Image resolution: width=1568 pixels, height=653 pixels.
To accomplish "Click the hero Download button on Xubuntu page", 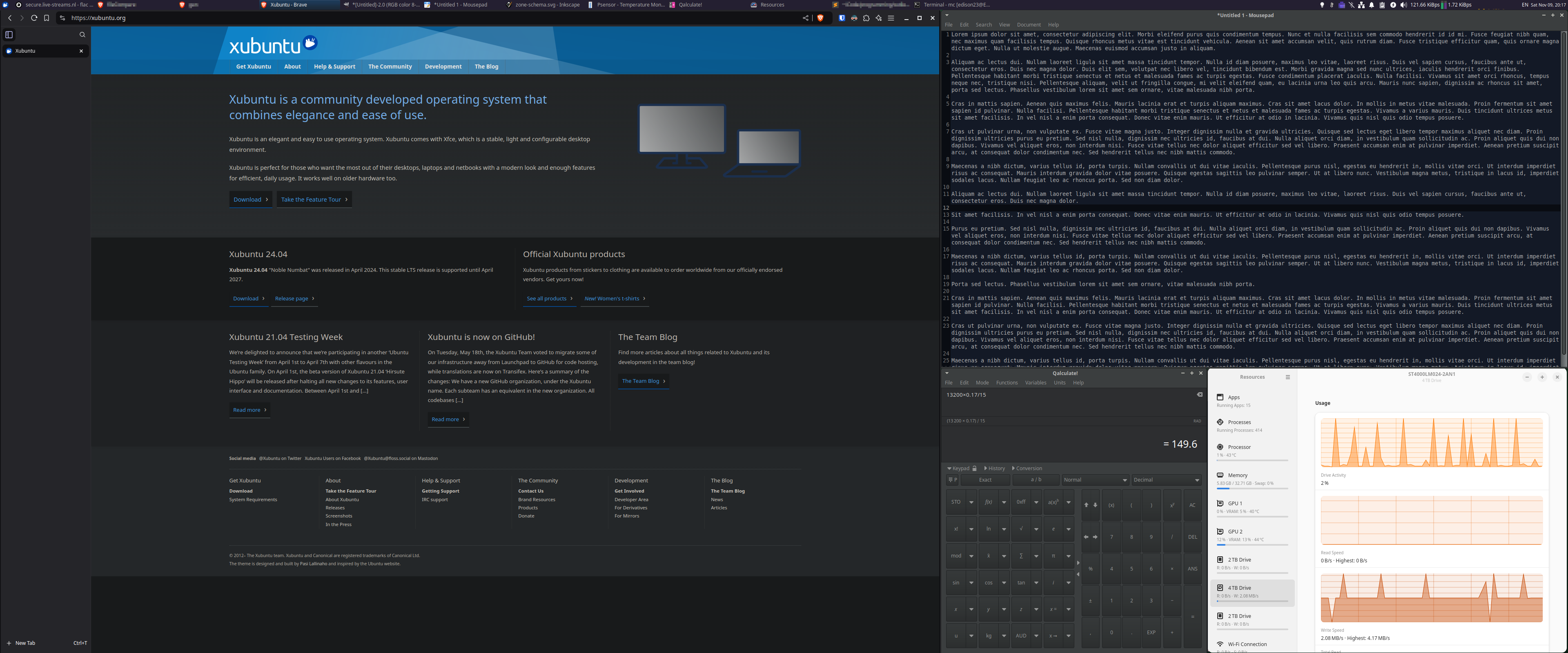I will (x=251, y=200).
